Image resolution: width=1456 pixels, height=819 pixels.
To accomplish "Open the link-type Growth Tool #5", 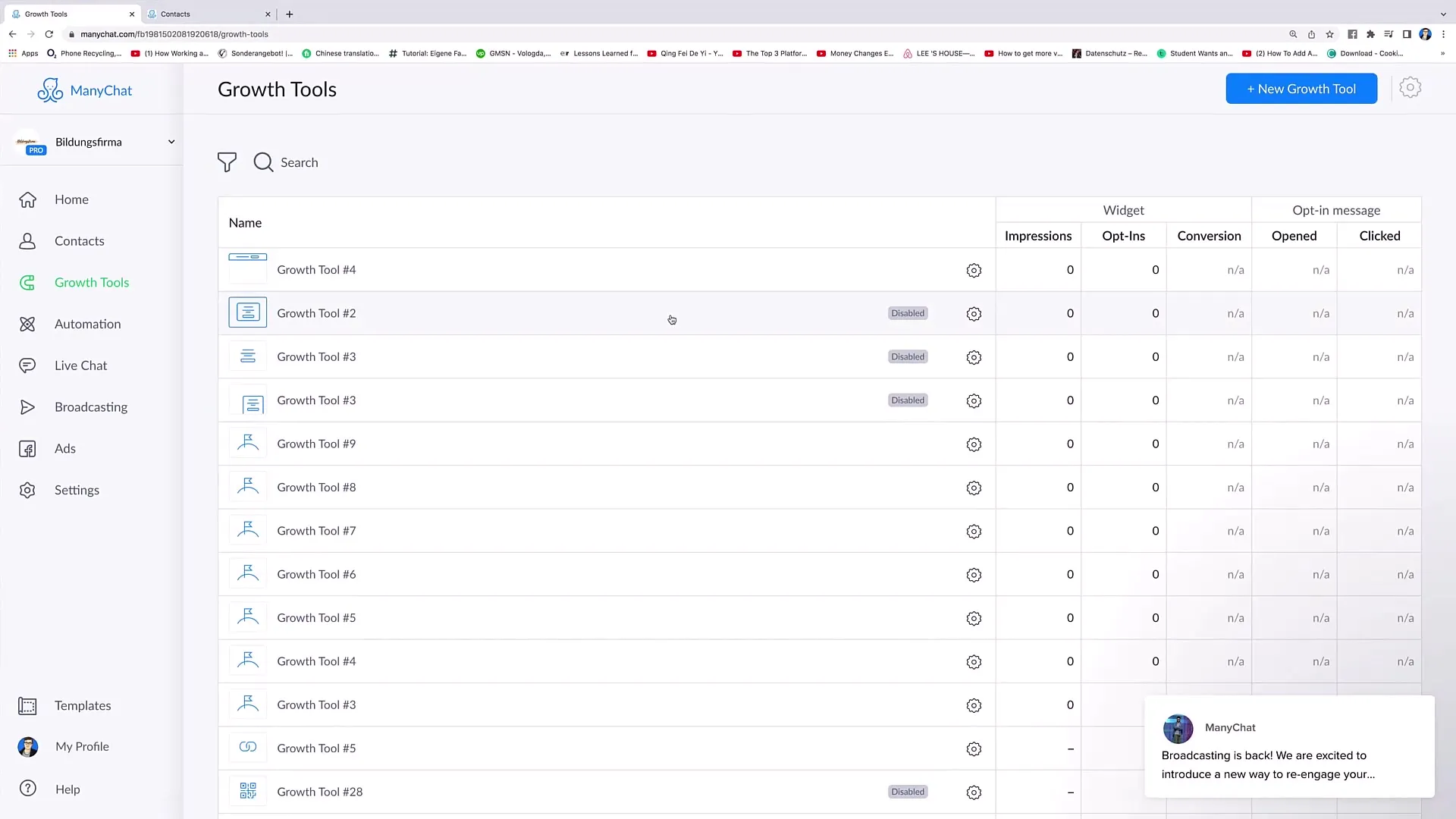I will 607,748.
